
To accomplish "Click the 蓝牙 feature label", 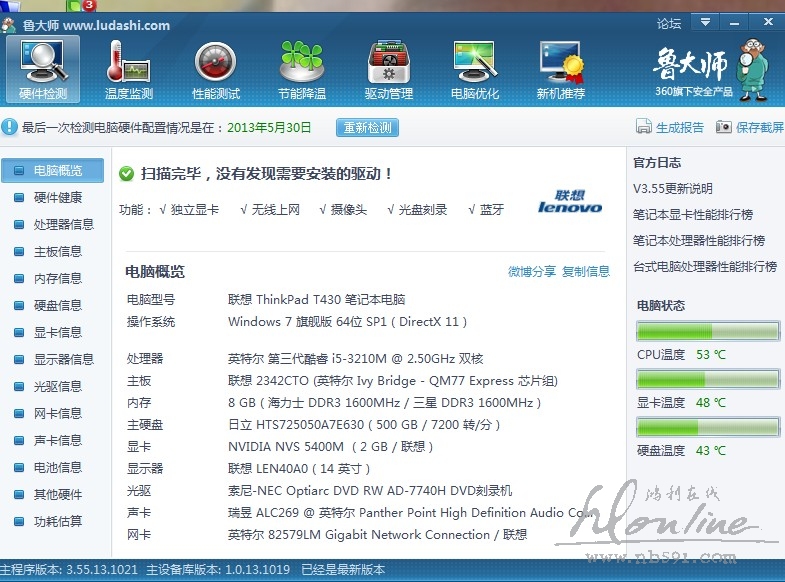I will click(x=492, y=210).
